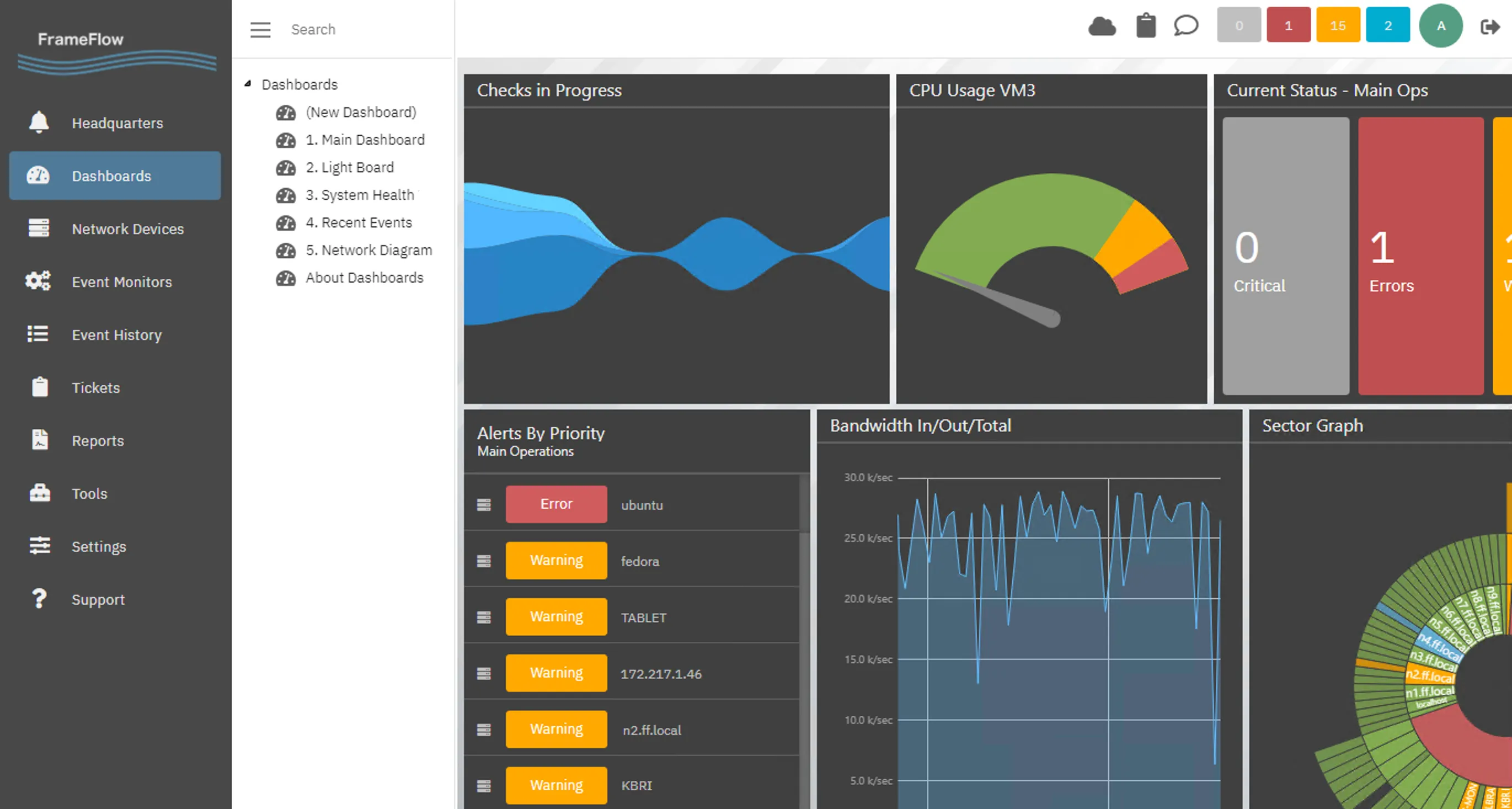Click the orange warnings badge showing 15

coord(1337,25)
